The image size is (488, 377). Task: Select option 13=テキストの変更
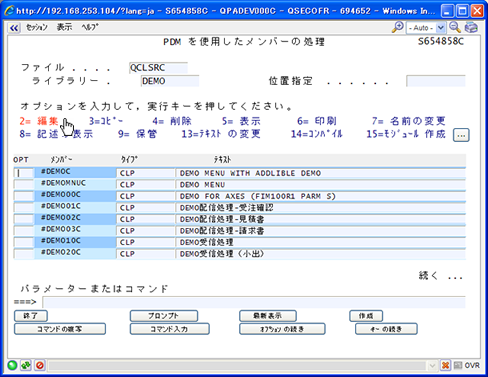click(221, 134)
